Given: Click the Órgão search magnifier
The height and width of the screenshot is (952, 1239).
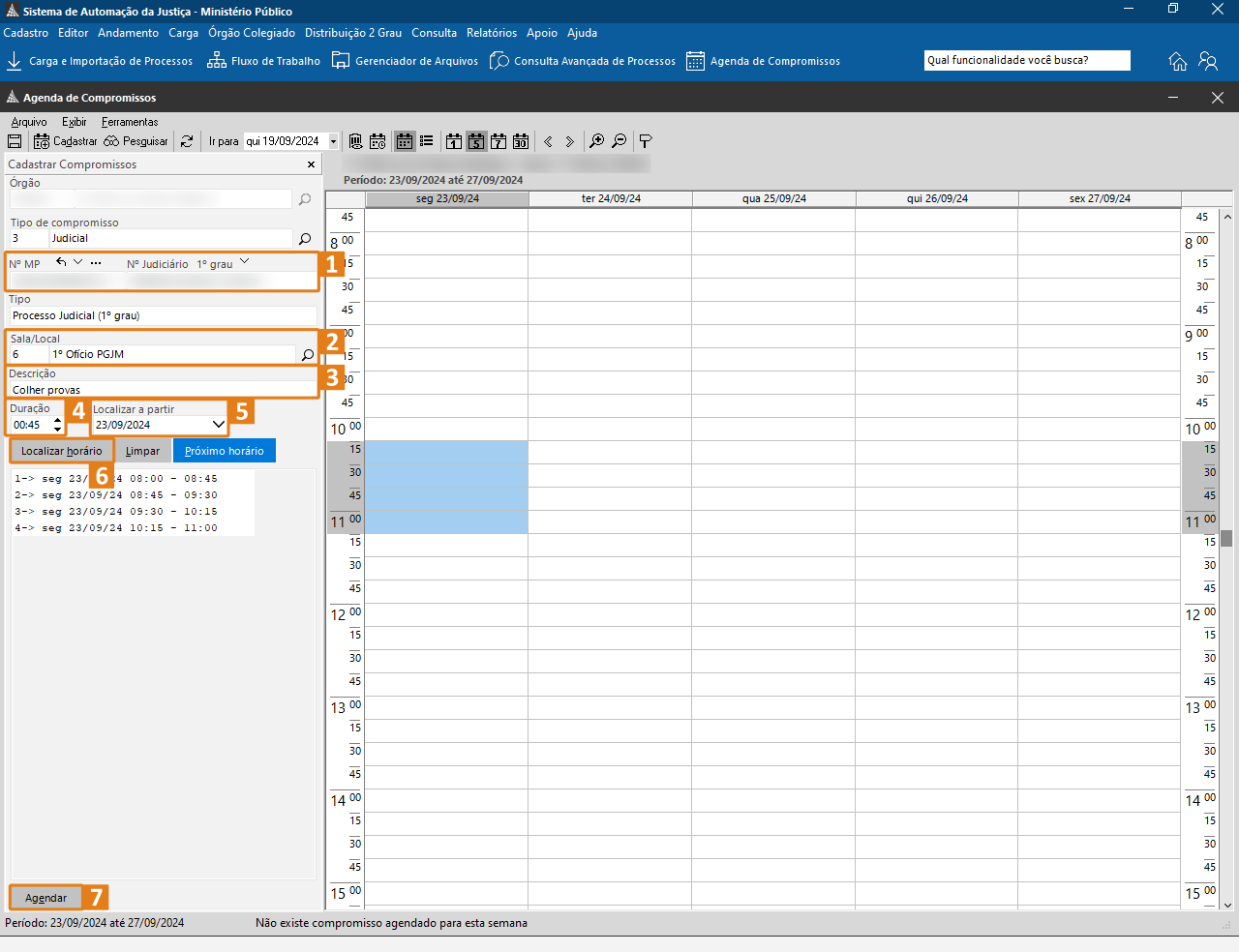Looking at the screenshot, I should [x=305, y=199].
